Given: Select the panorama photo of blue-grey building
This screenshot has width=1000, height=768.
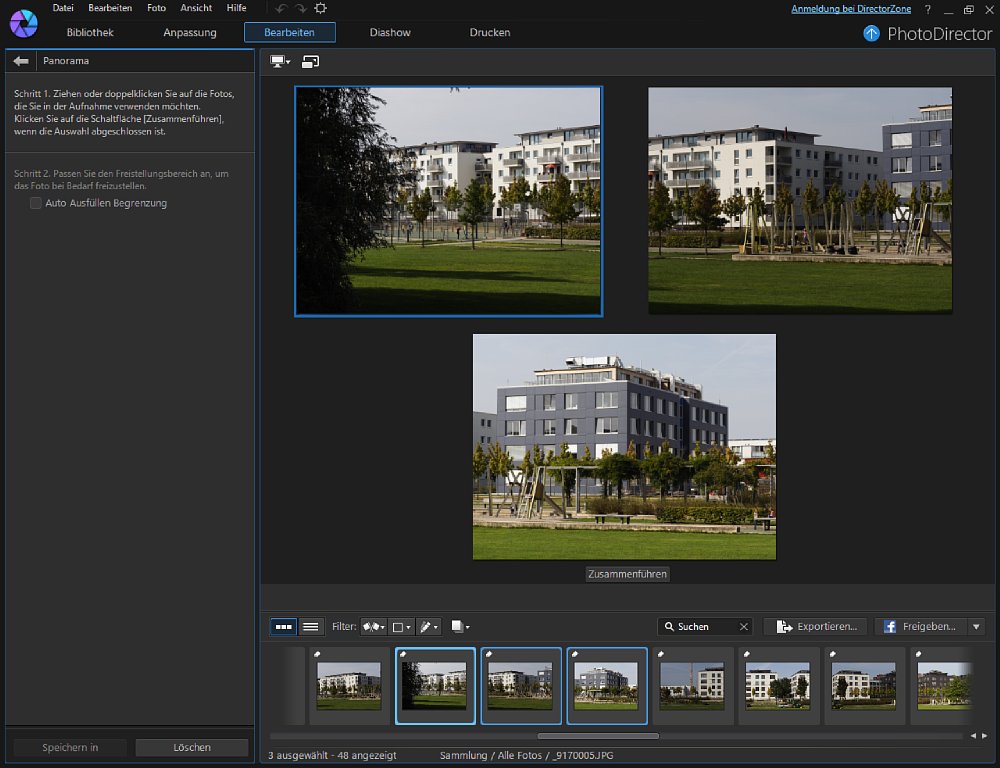Looking at the screenshot, I should tap(624, 447).
